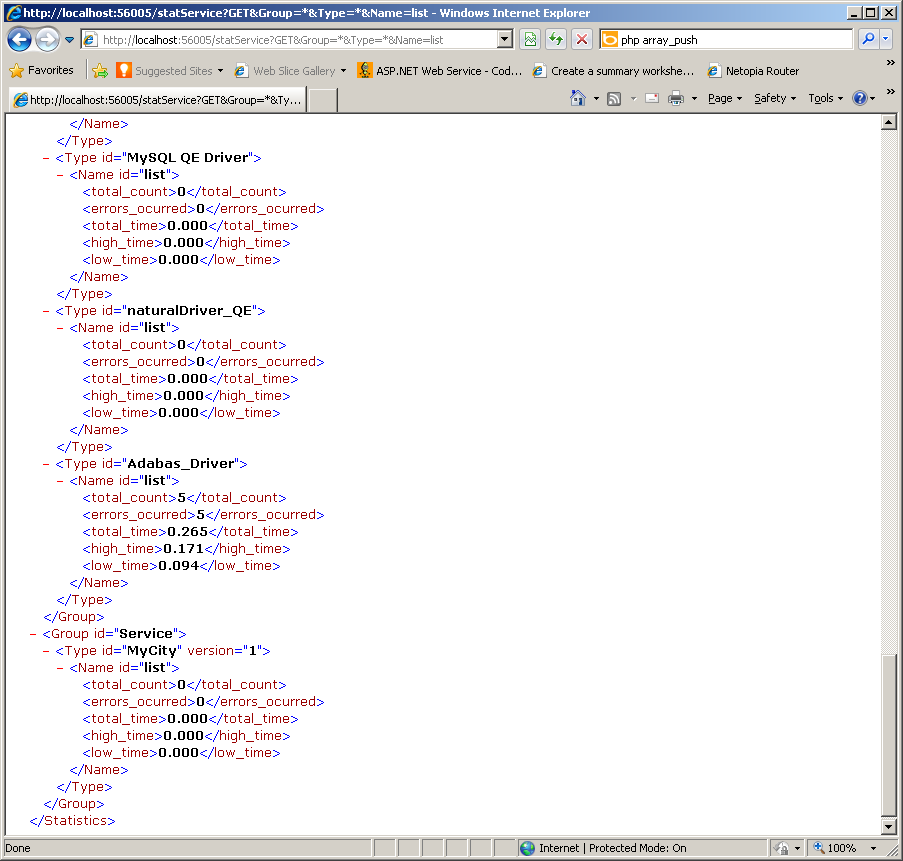Open a new blank tab button

[x=323, y=100]
